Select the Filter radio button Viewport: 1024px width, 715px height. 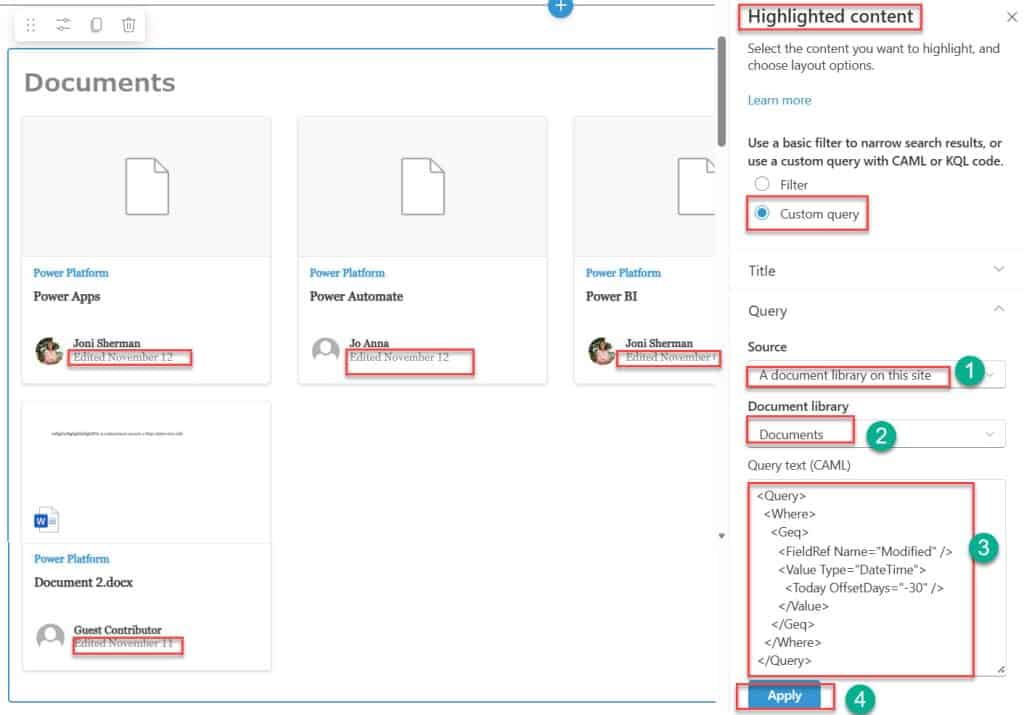(x=761, y=184)
